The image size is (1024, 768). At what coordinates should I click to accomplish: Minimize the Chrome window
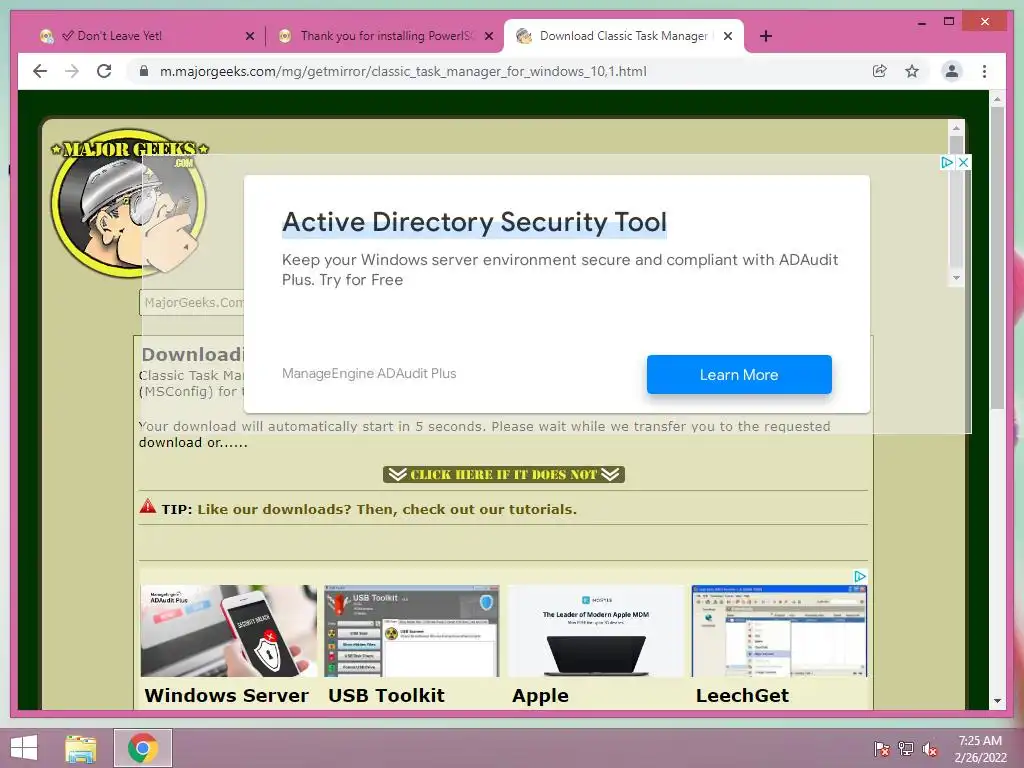click(x=921, y=22)
